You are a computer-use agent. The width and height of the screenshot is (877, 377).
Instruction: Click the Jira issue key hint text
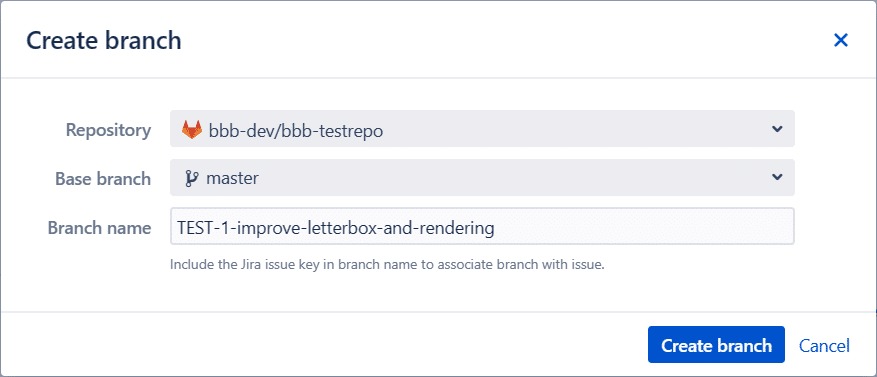tap(387, 265)
